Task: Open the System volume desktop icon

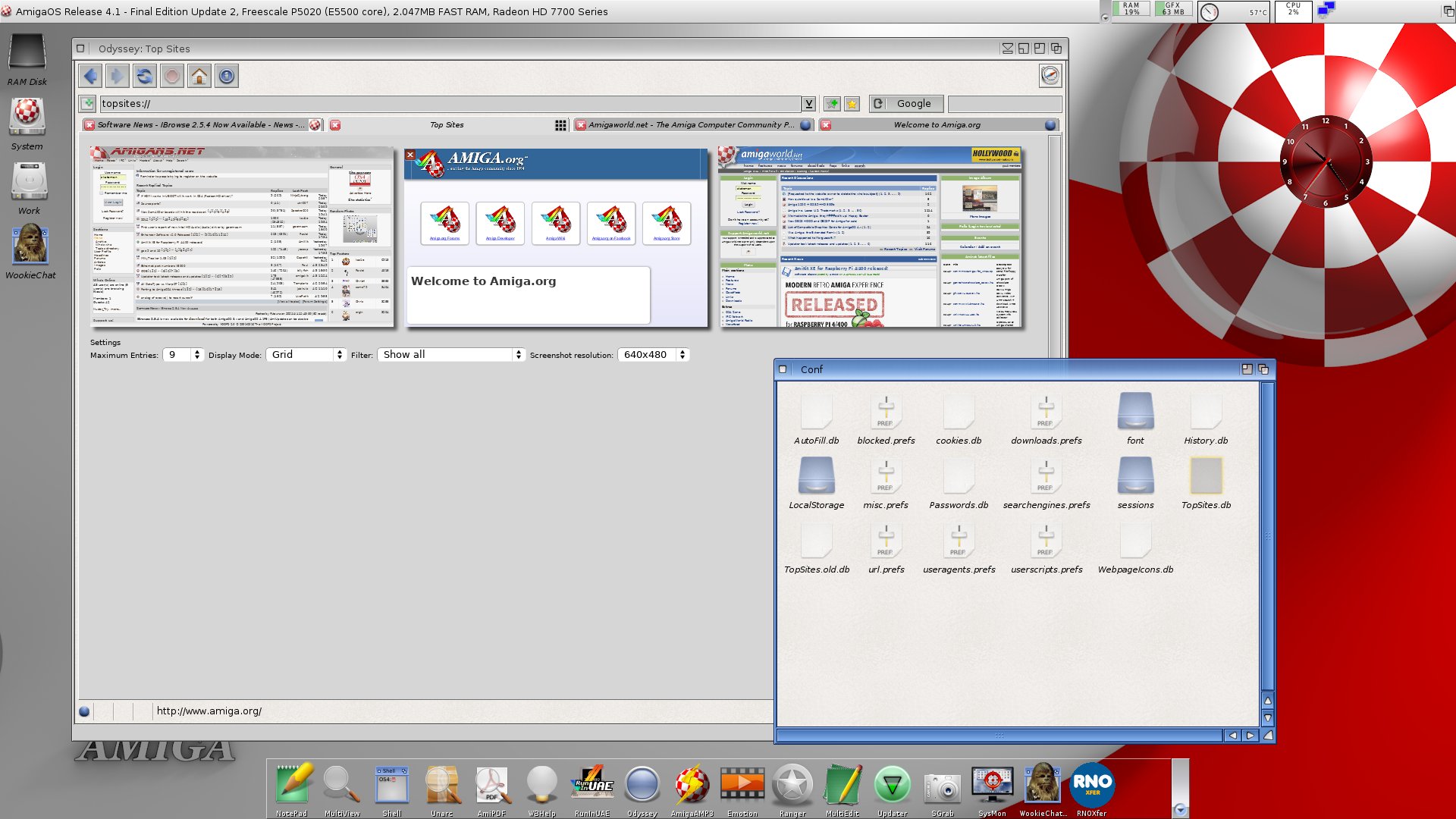Action: 27,124
